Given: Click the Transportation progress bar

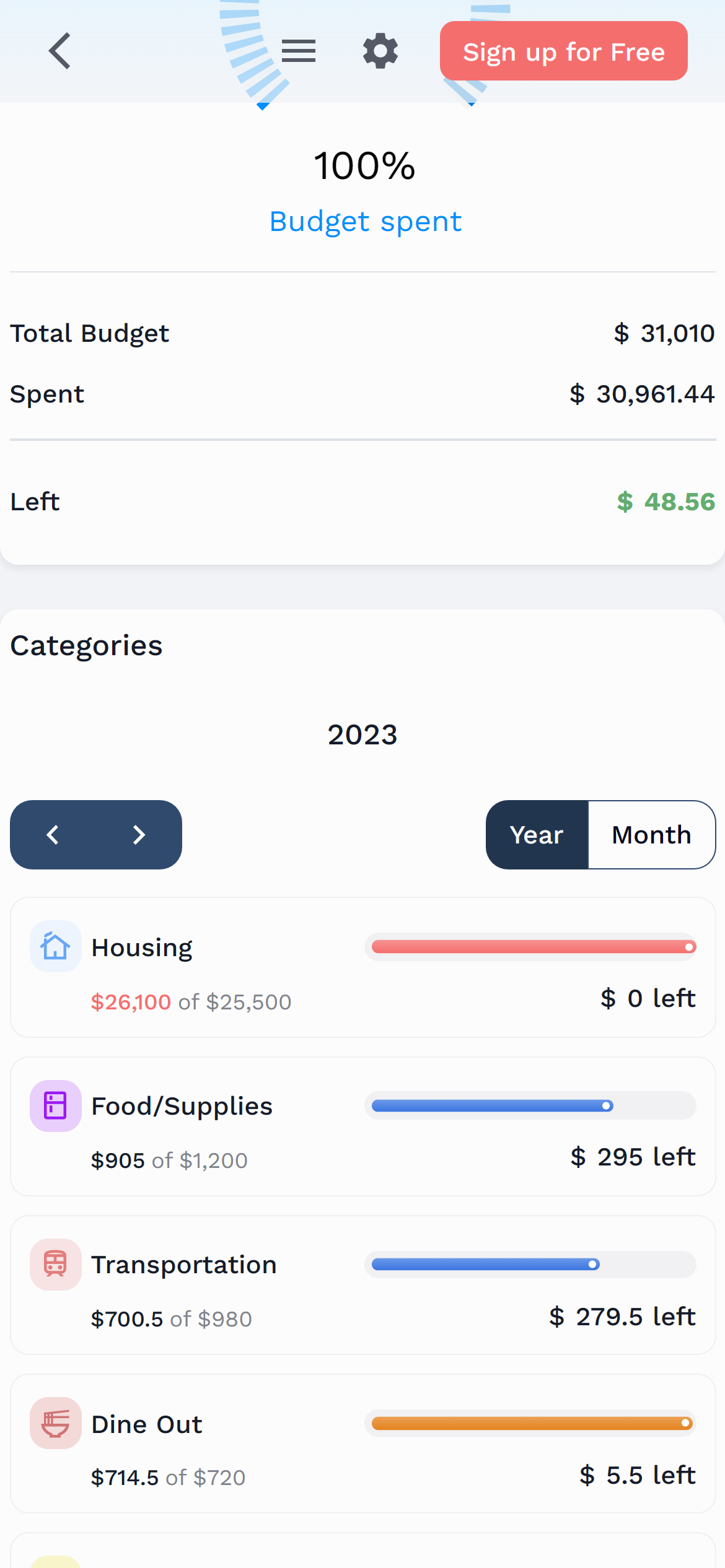Looking at the screenshot, I should [530, 1265].
